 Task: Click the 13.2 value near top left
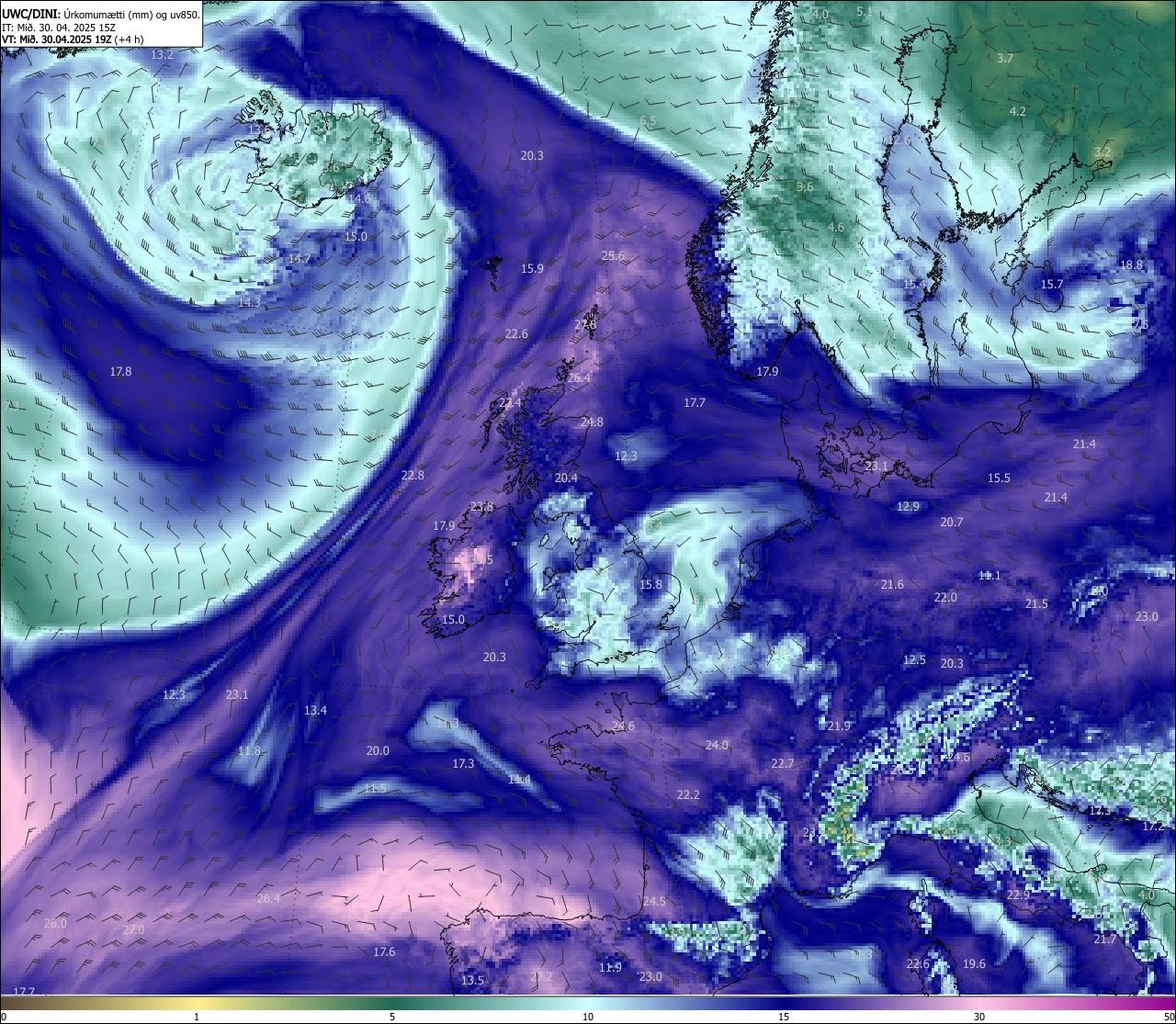coord(162,55)
